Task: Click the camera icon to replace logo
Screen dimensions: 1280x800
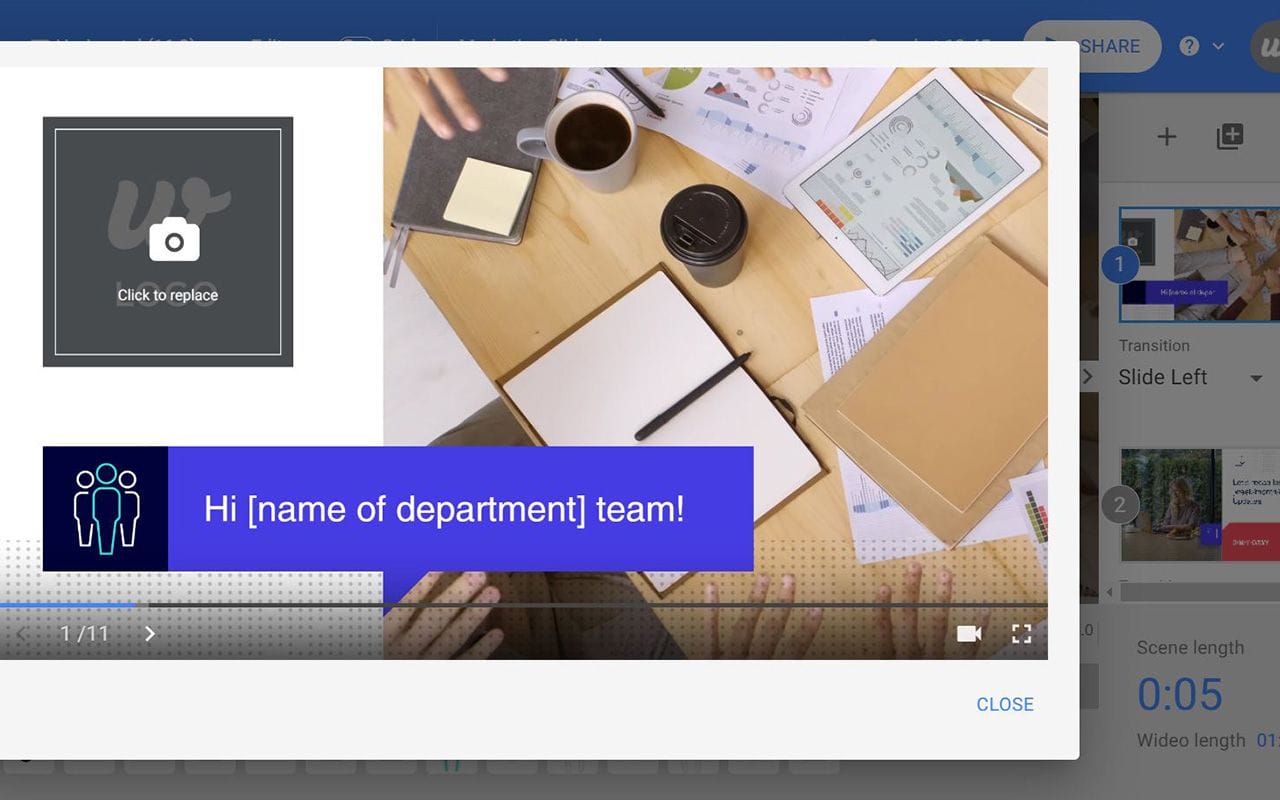Action: coord(174,241)
